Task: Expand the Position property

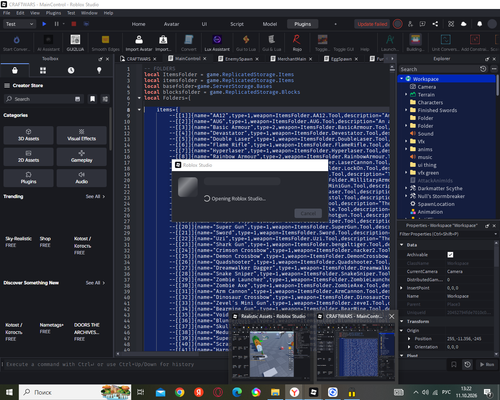Action: (409, 339)
